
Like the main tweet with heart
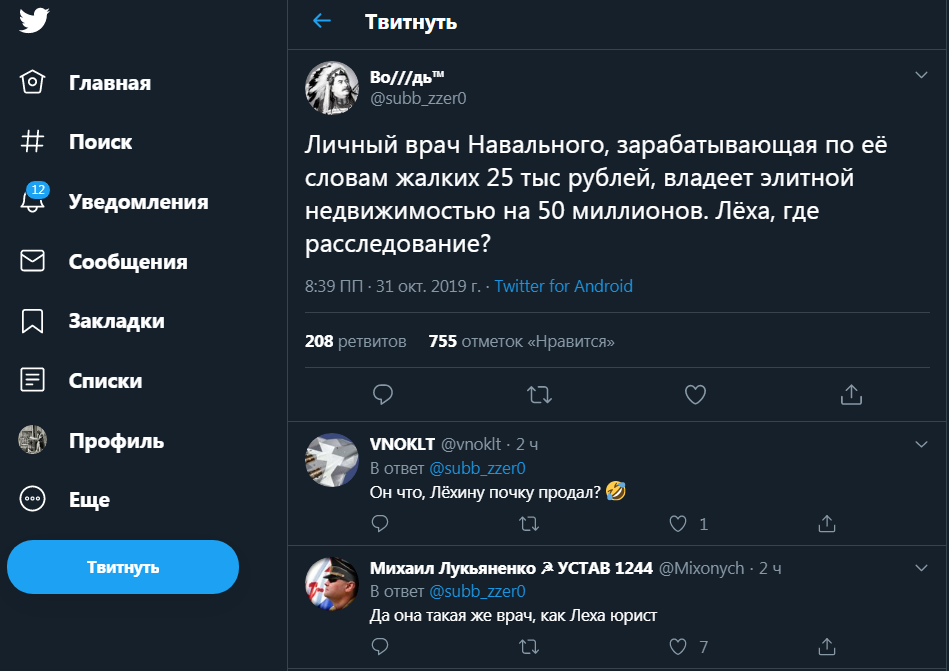[695, 394]
